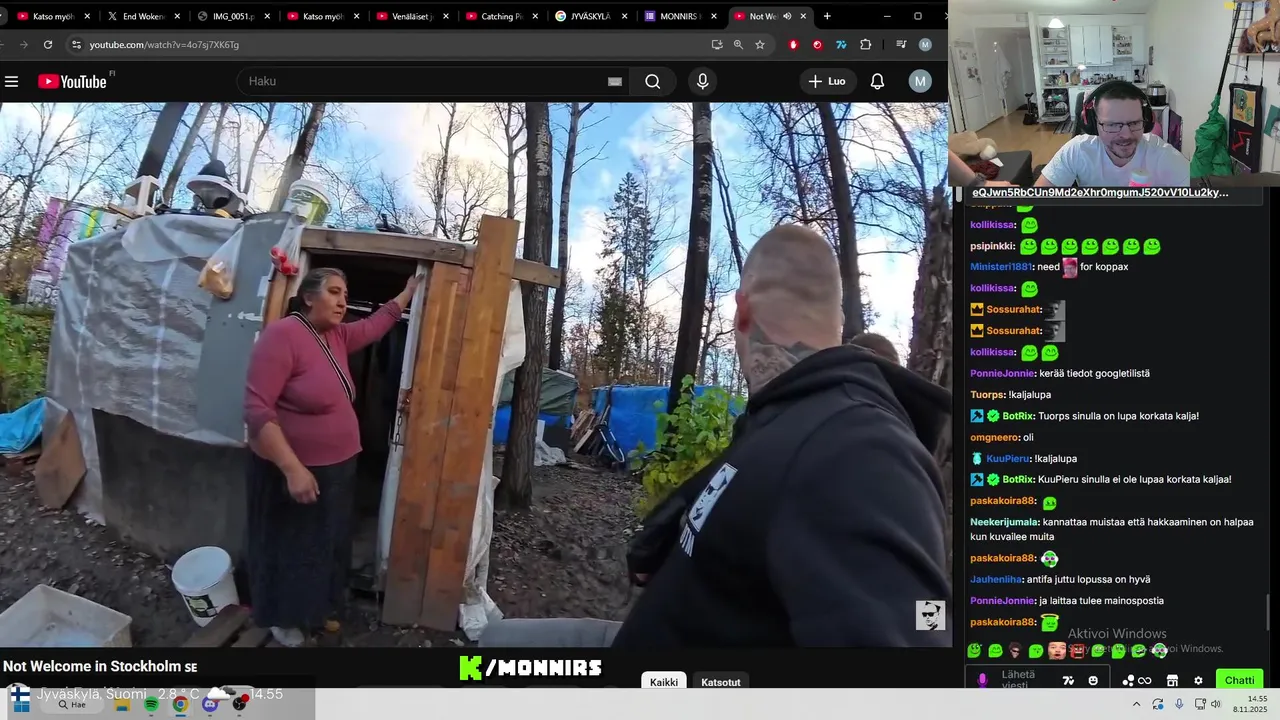Click the YouTube video player area
This screenshot has height=720, width=1280.
tap(474, 375)
